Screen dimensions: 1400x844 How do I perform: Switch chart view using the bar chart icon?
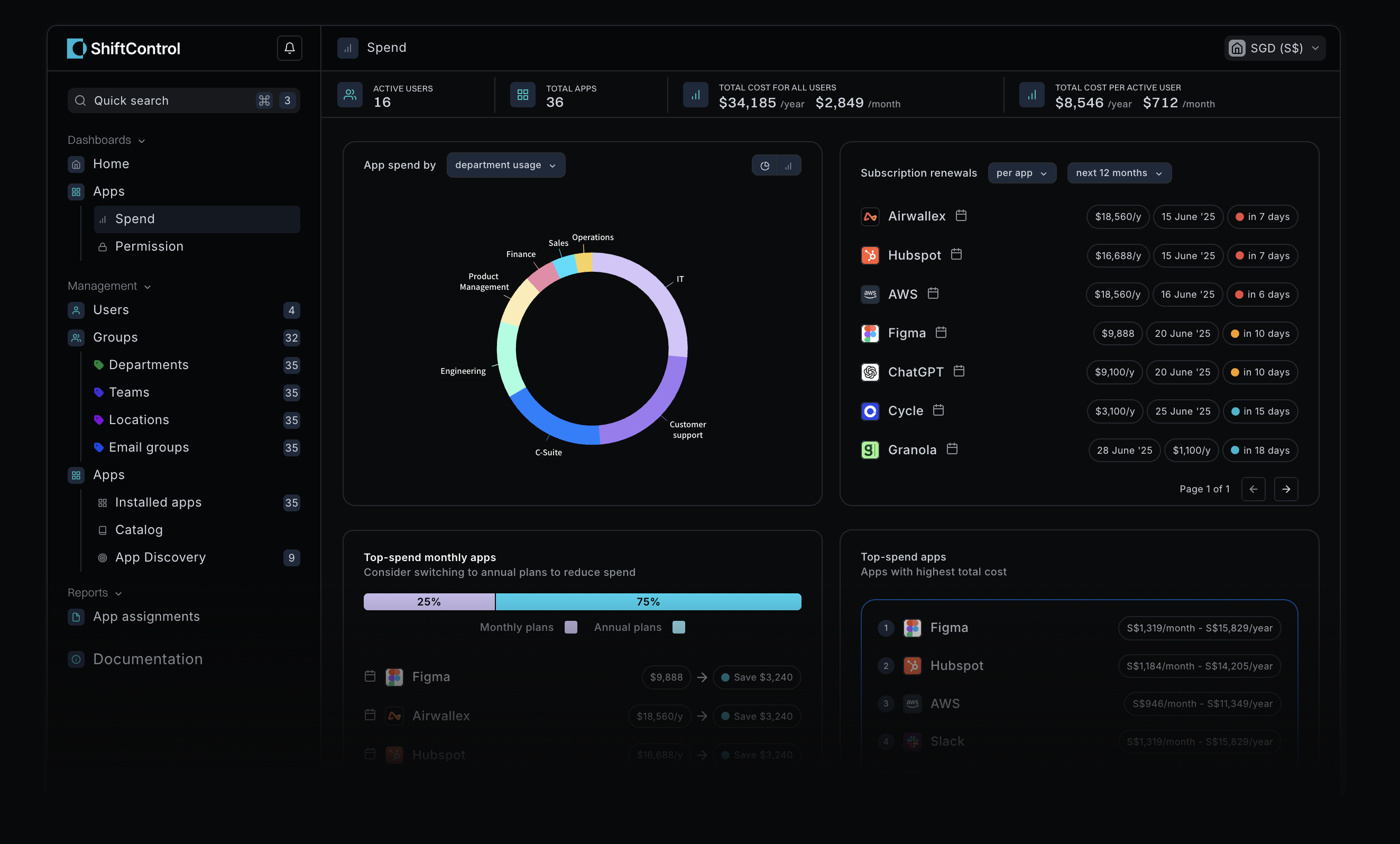click(x=788, y=166)
